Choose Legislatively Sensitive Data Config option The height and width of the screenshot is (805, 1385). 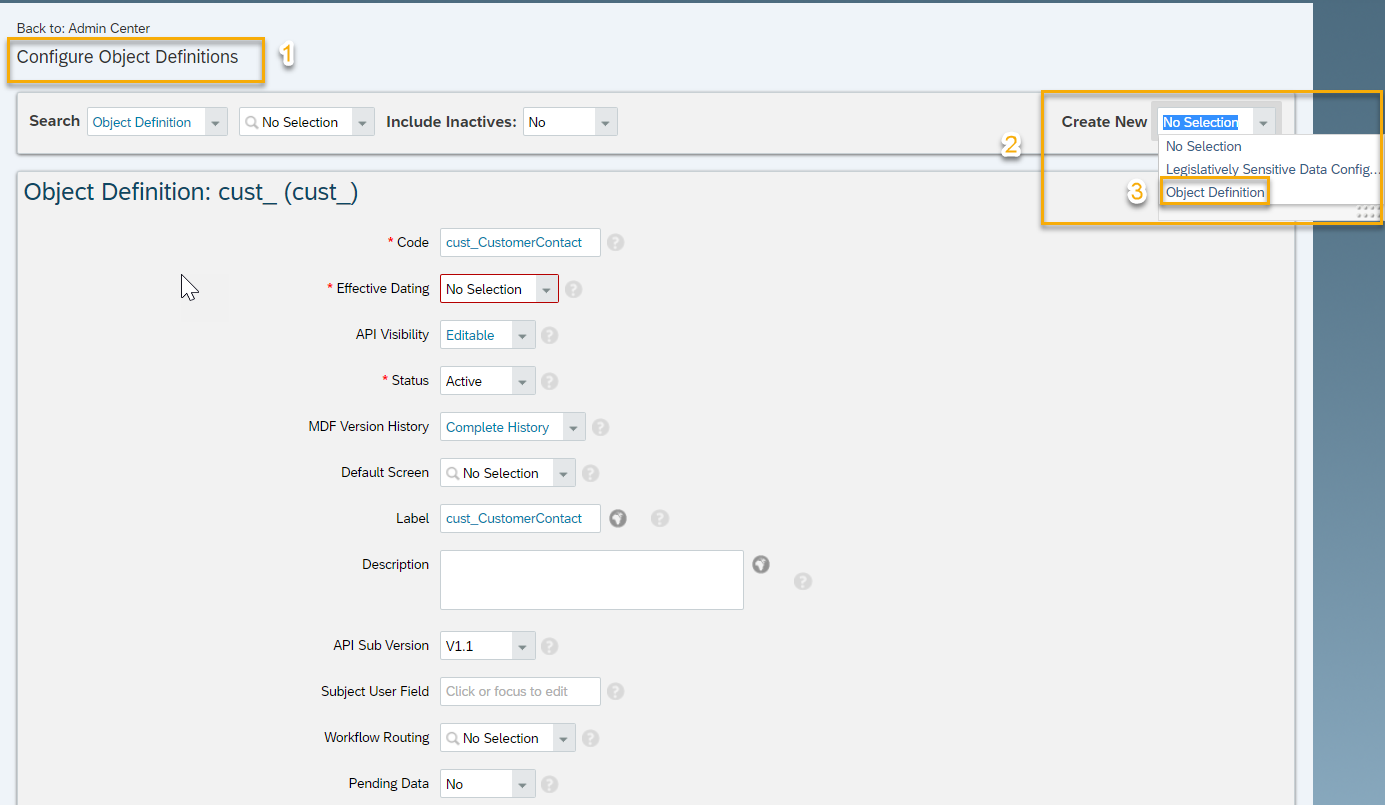tap(1272, 169)
